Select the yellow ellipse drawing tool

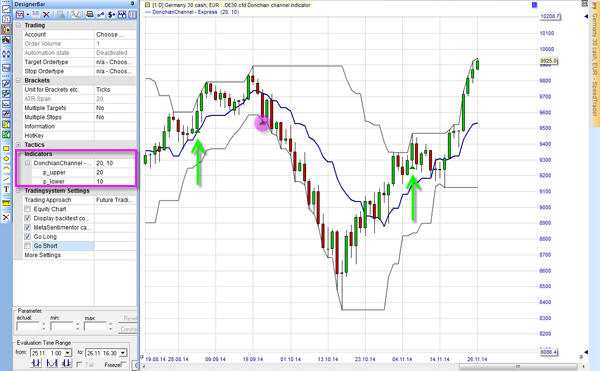pos(6,158)
